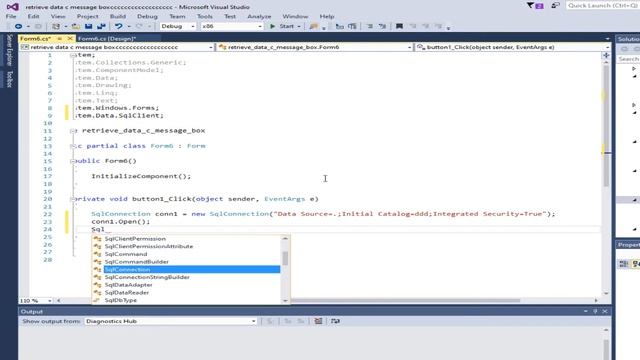The height and width of the screenshot is (360, 640).
Task: Open the Tools menu
Action: click(x=204, y=16)
